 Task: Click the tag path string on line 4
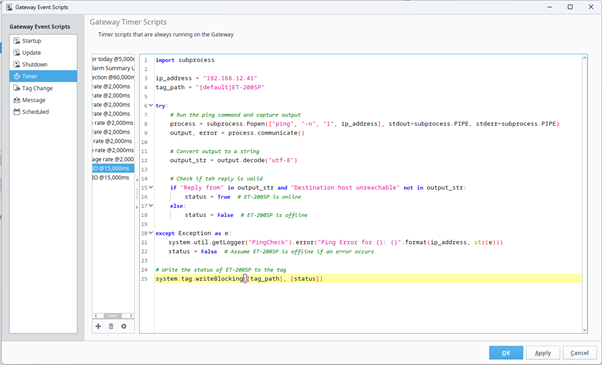[230, 88]
